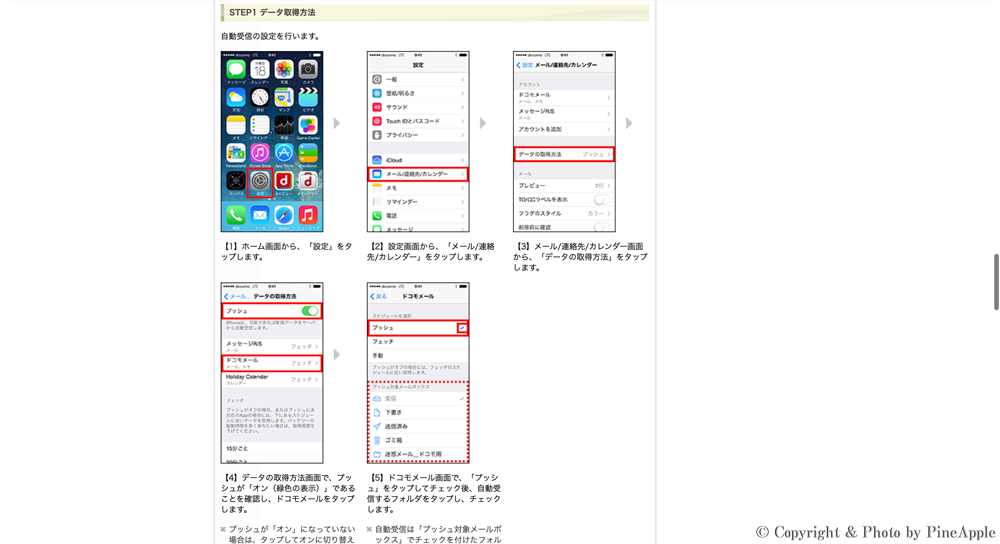Expand the Data fetch method row chevron
This screenshot has width=1000, height=544.
click(609, 155)
